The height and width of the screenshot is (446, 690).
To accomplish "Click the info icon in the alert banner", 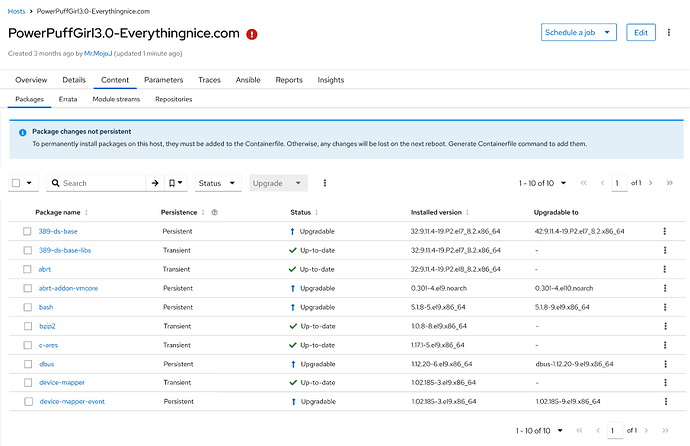I will click(22, 132).
